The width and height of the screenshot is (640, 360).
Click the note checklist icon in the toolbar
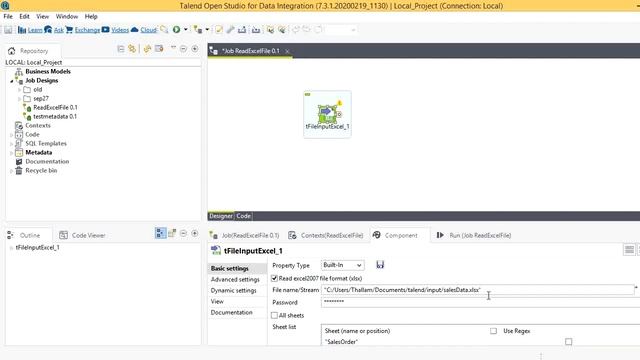[x=219, y=29]
